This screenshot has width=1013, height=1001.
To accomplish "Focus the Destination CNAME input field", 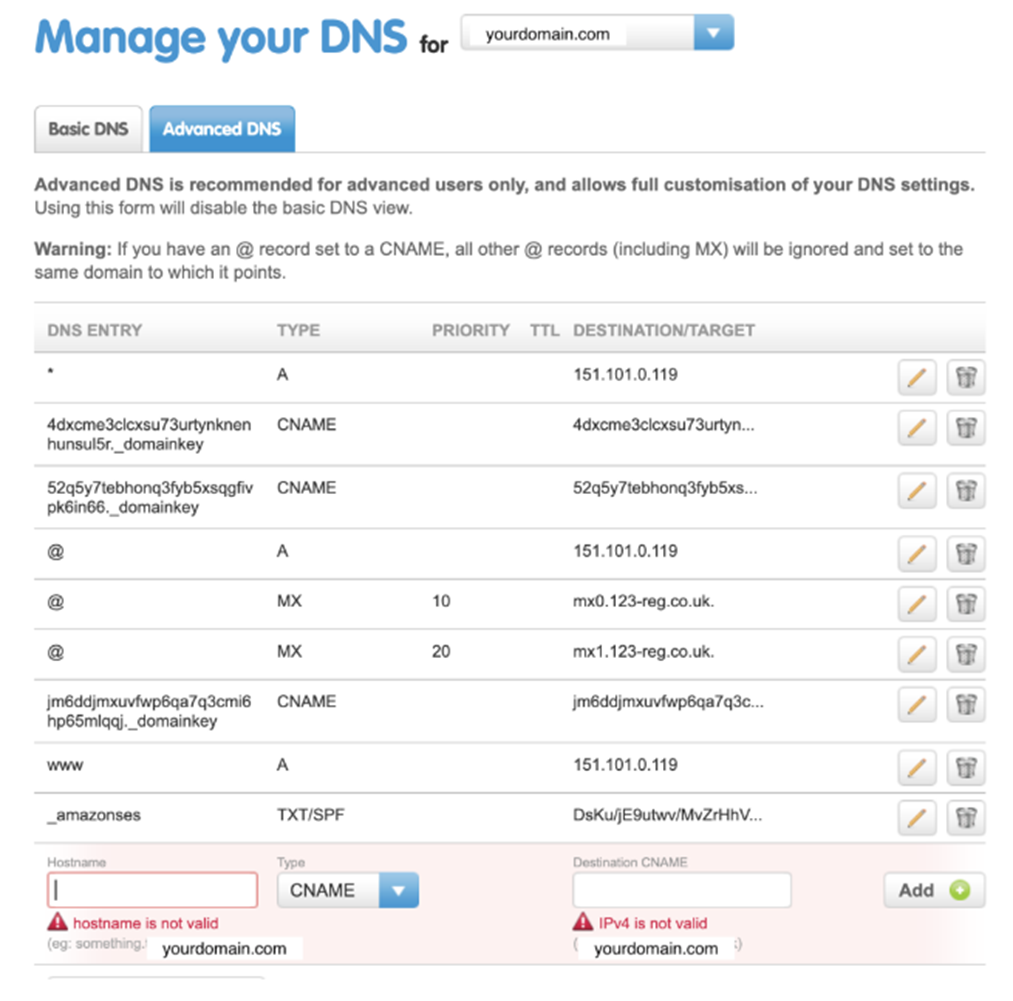I will [x=681, y=889].
